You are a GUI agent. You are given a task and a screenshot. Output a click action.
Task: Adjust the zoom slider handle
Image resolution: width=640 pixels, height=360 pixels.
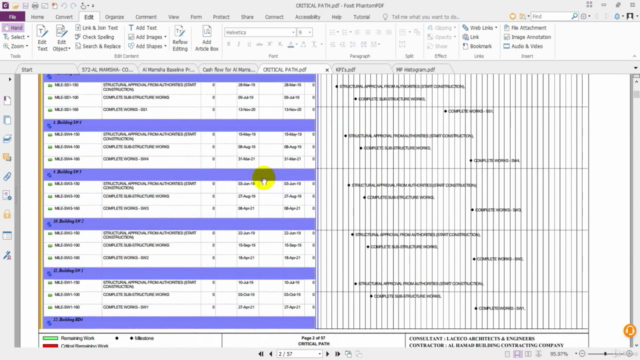[x=606, y=354]
